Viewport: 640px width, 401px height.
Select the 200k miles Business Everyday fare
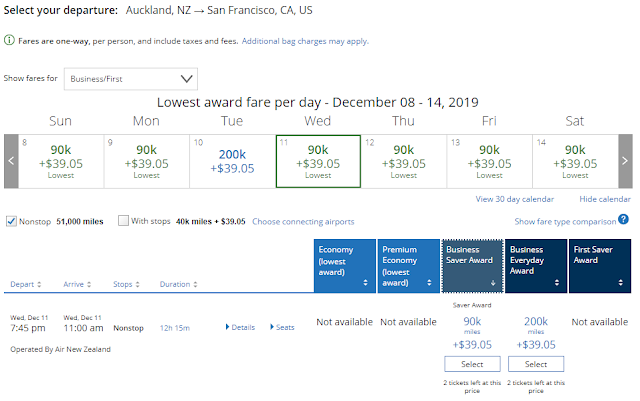point(535,365)
